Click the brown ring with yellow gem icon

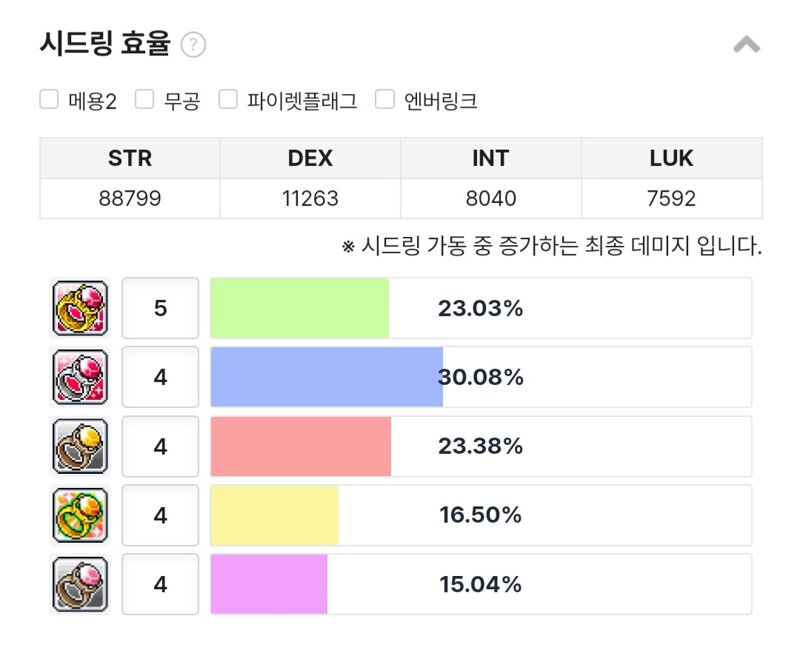[x=80, y=446]
